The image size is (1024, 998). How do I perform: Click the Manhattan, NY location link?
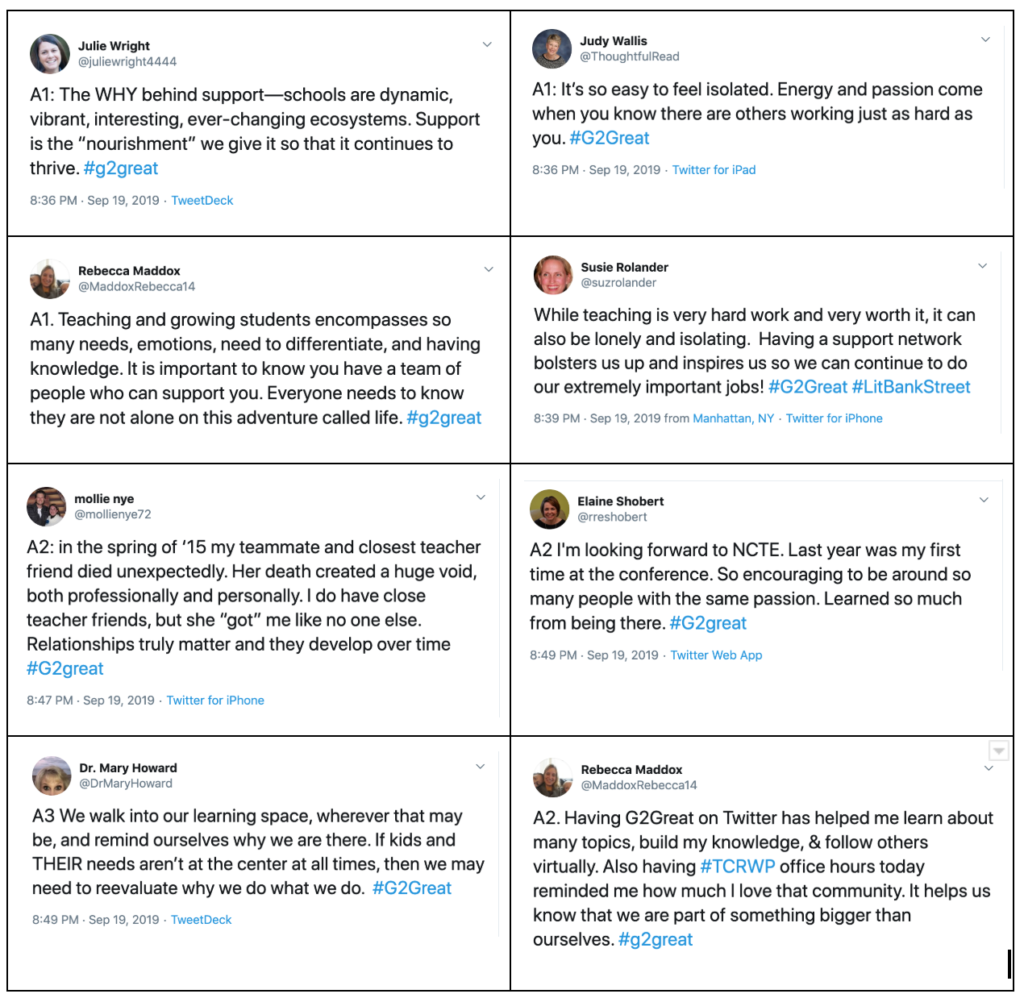coord(733,419)
